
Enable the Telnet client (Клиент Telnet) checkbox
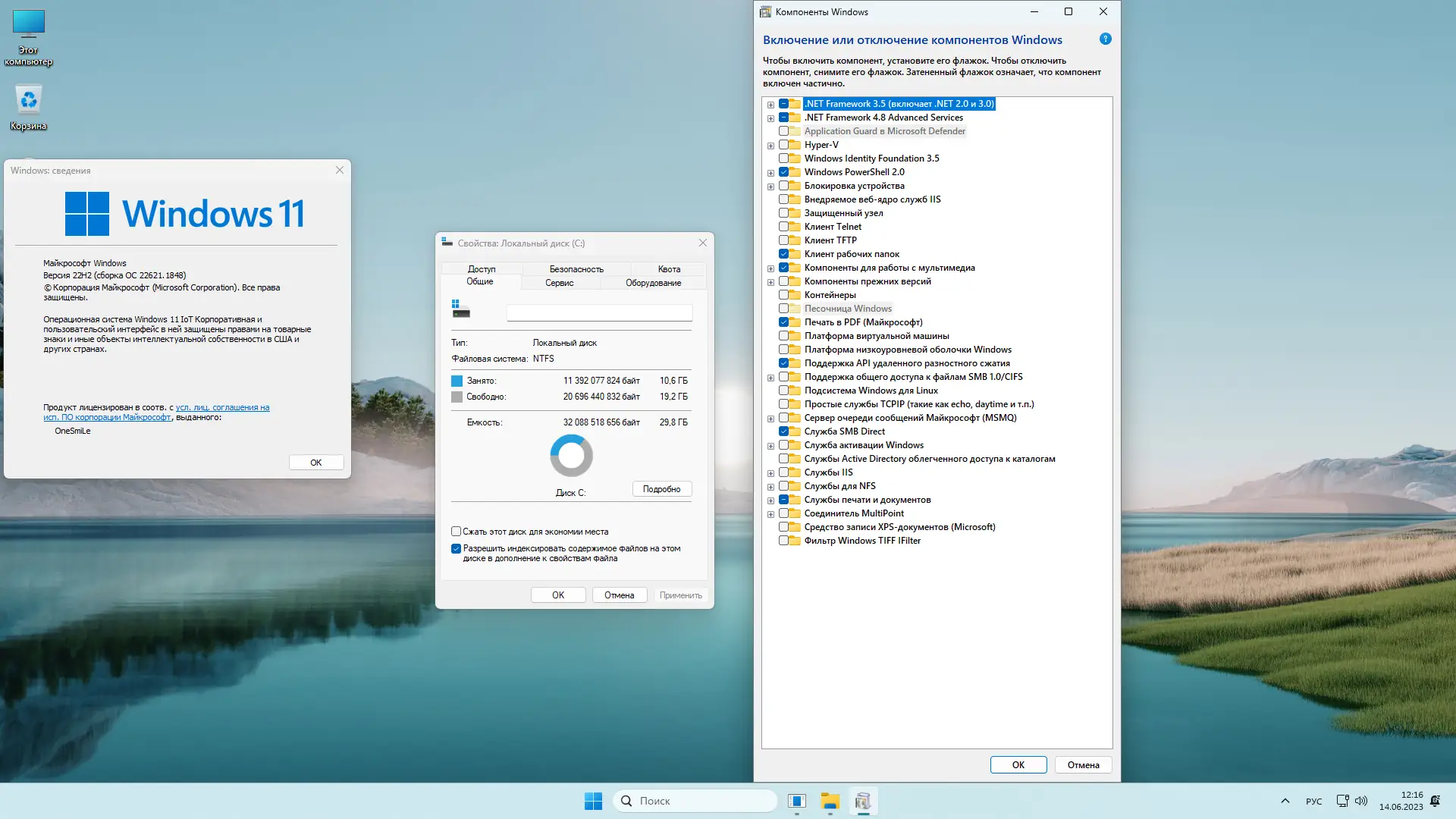pyautogui.click(x=783, y=227)
